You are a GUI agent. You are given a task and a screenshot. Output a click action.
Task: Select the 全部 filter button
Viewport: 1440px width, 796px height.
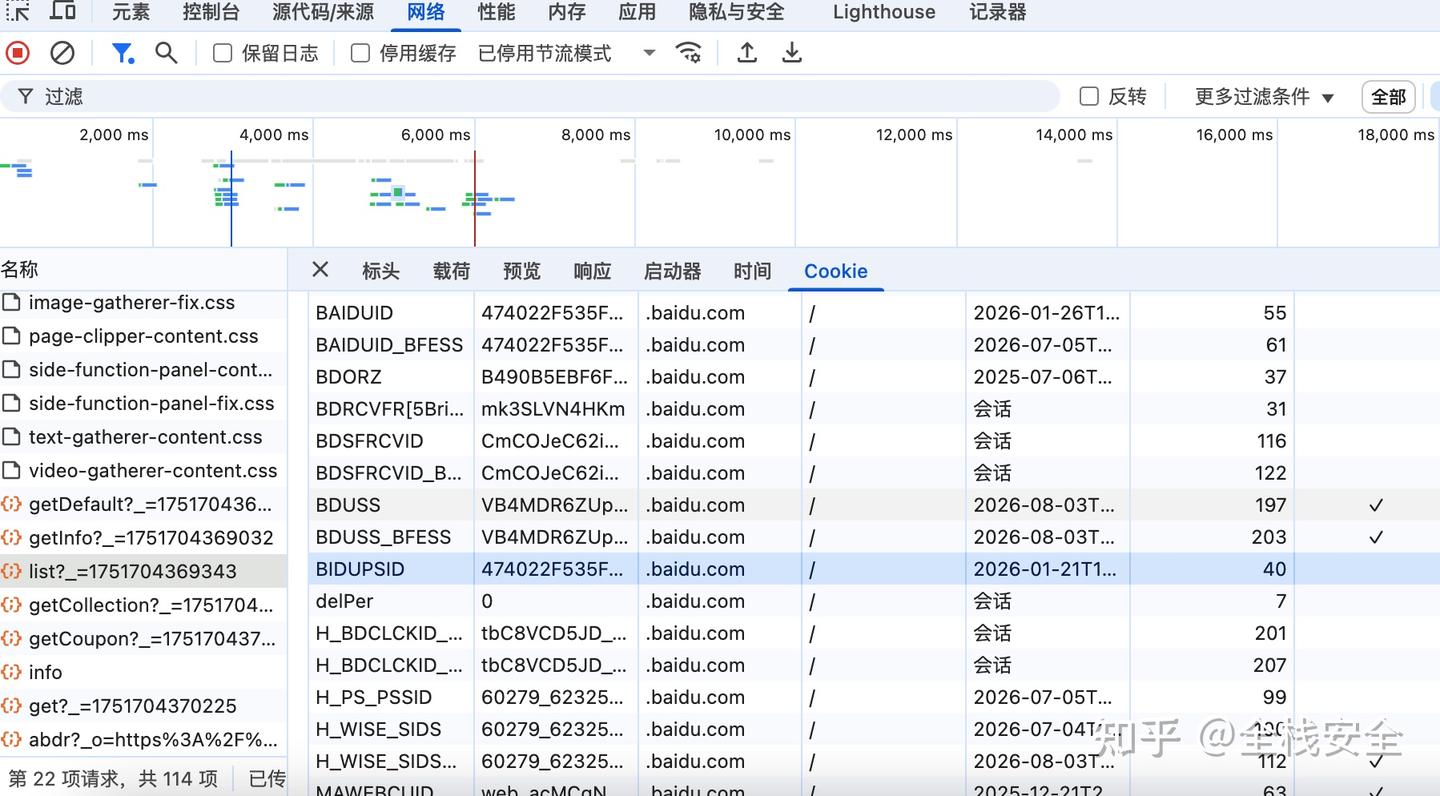1388,96
